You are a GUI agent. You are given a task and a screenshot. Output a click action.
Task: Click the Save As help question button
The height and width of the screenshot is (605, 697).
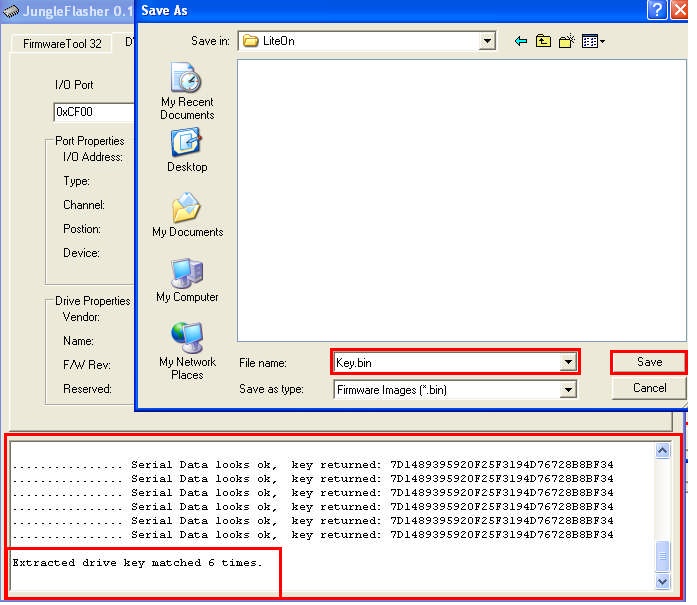(x=657, y=10)
